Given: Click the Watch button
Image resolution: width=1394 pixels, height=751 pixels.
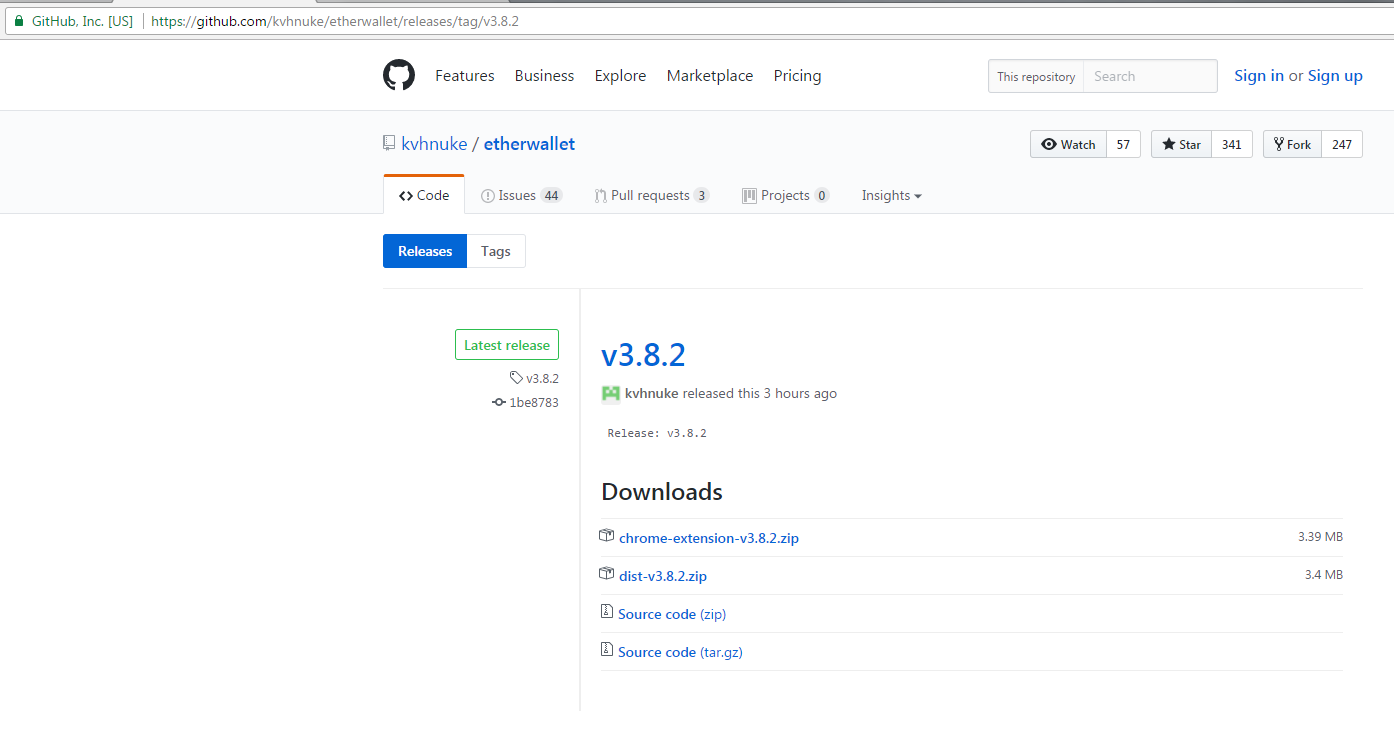Looking at the screenshot, I should [x=1069, y=144].
